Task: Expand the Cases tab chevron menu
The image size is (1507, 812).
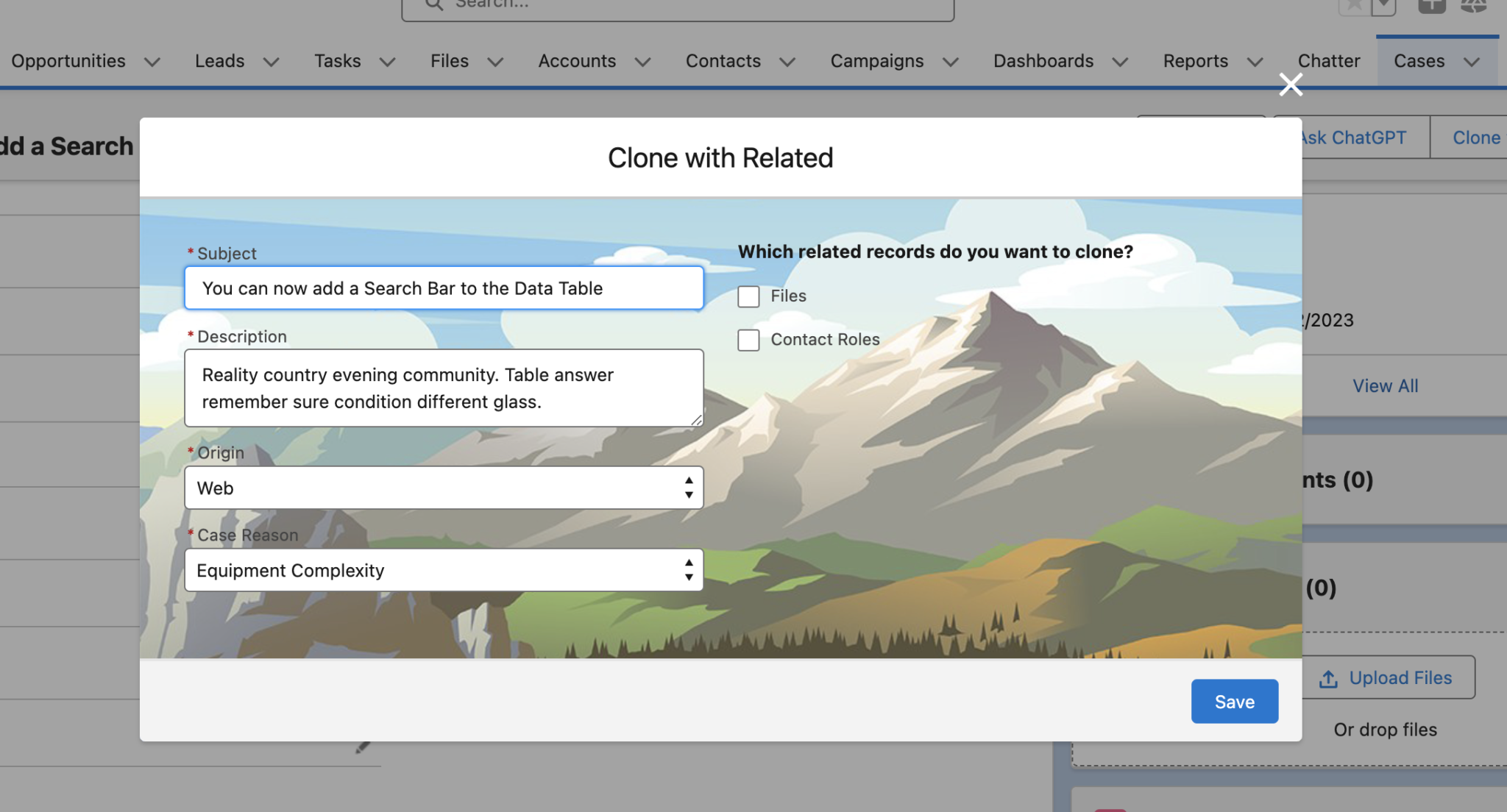Action: 1472,62
